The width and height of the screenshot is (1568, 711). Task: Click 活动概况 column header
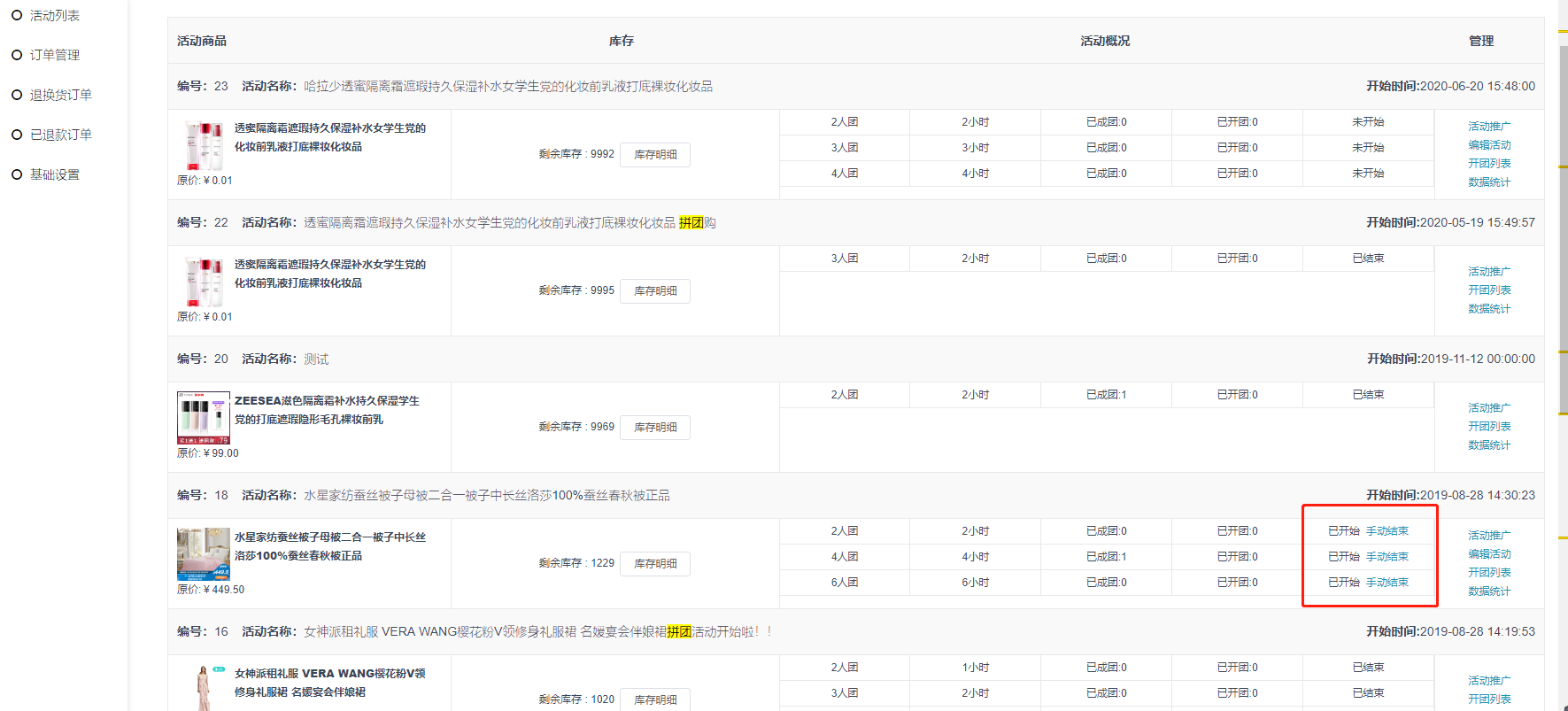point(1105,41)
